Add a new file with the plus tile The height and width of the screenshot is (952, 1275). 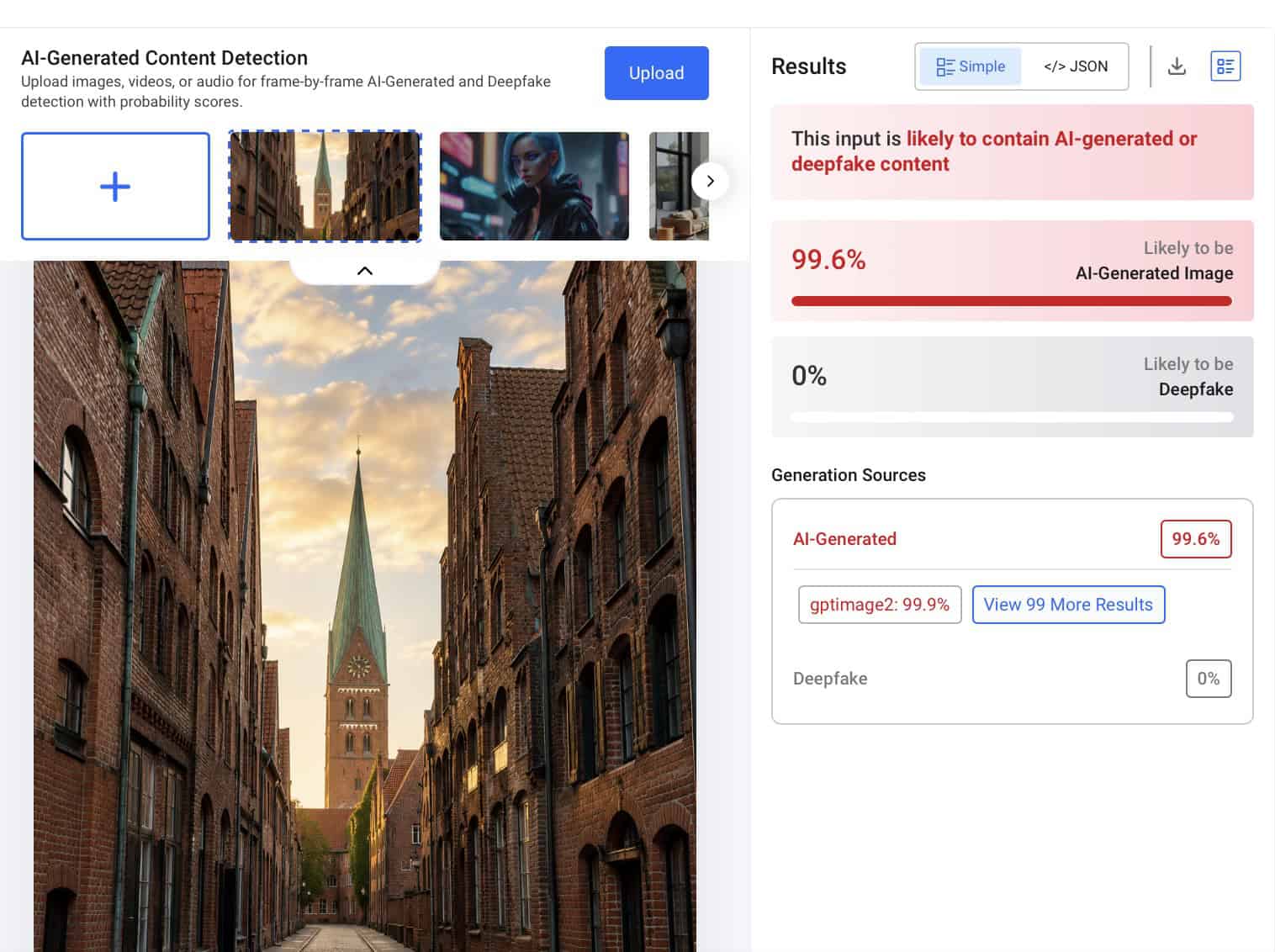(115, 186)
